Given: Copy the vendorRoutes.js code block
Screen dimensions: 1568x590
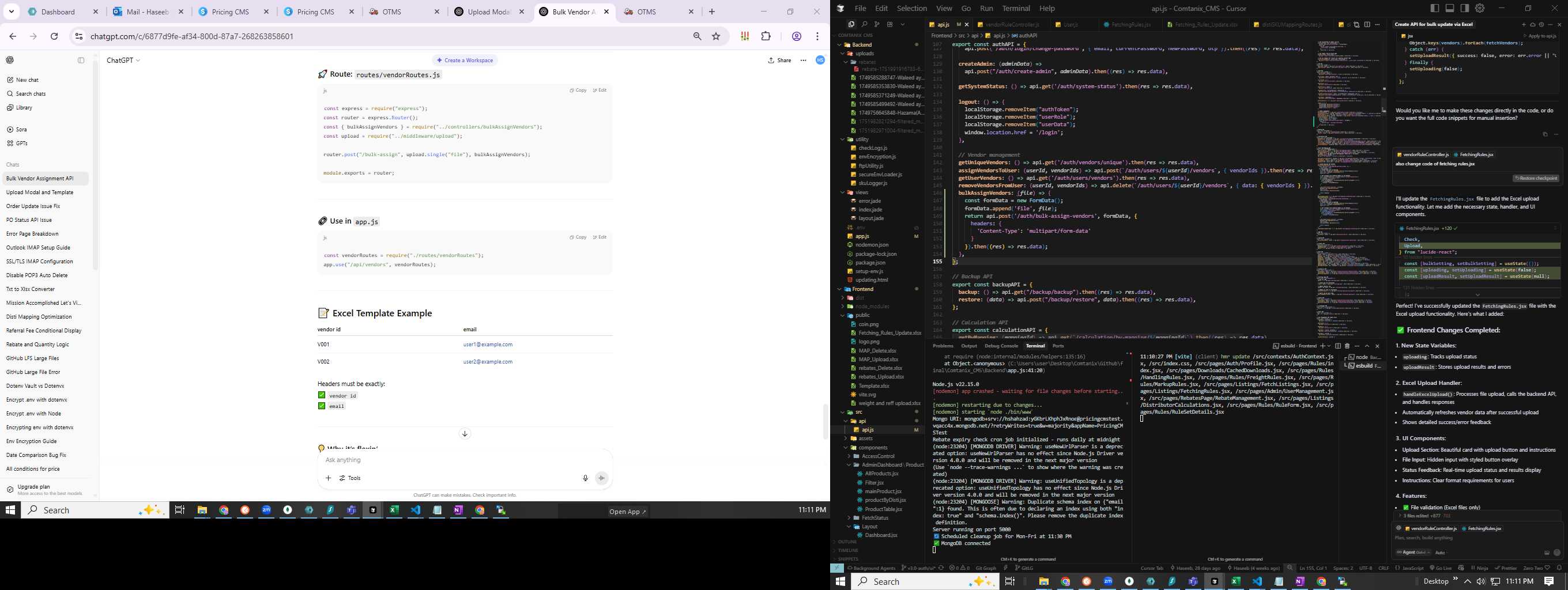Looking at the screenshot, I should (578, 90).
